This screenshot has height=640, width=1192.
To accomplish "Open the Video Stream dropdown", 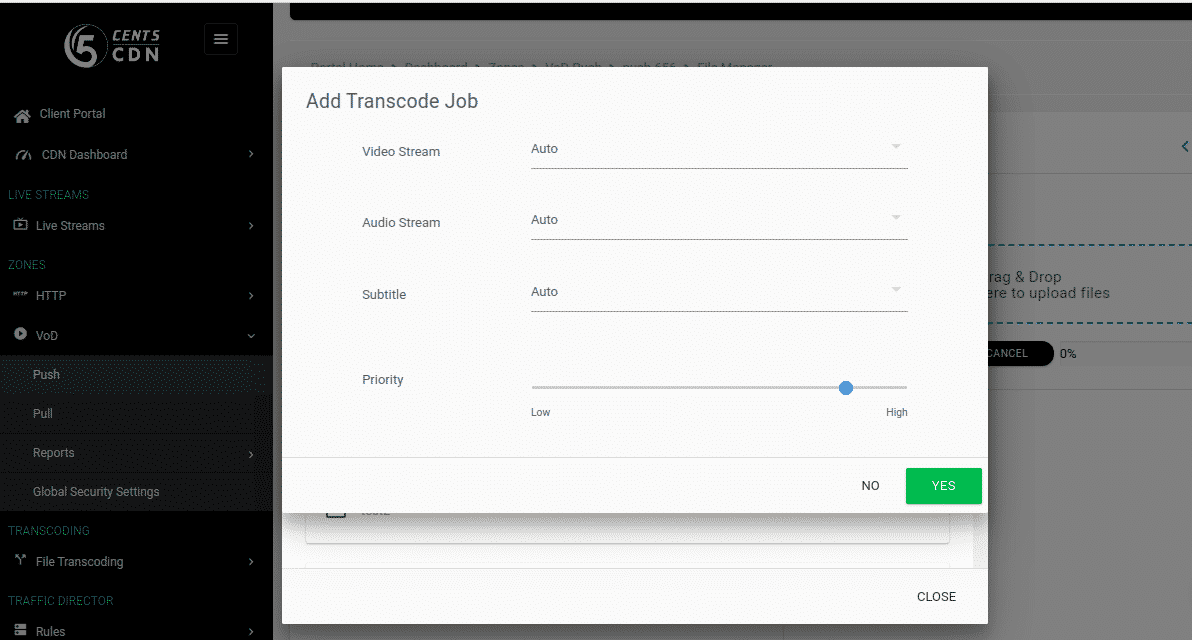I will 719,150.
